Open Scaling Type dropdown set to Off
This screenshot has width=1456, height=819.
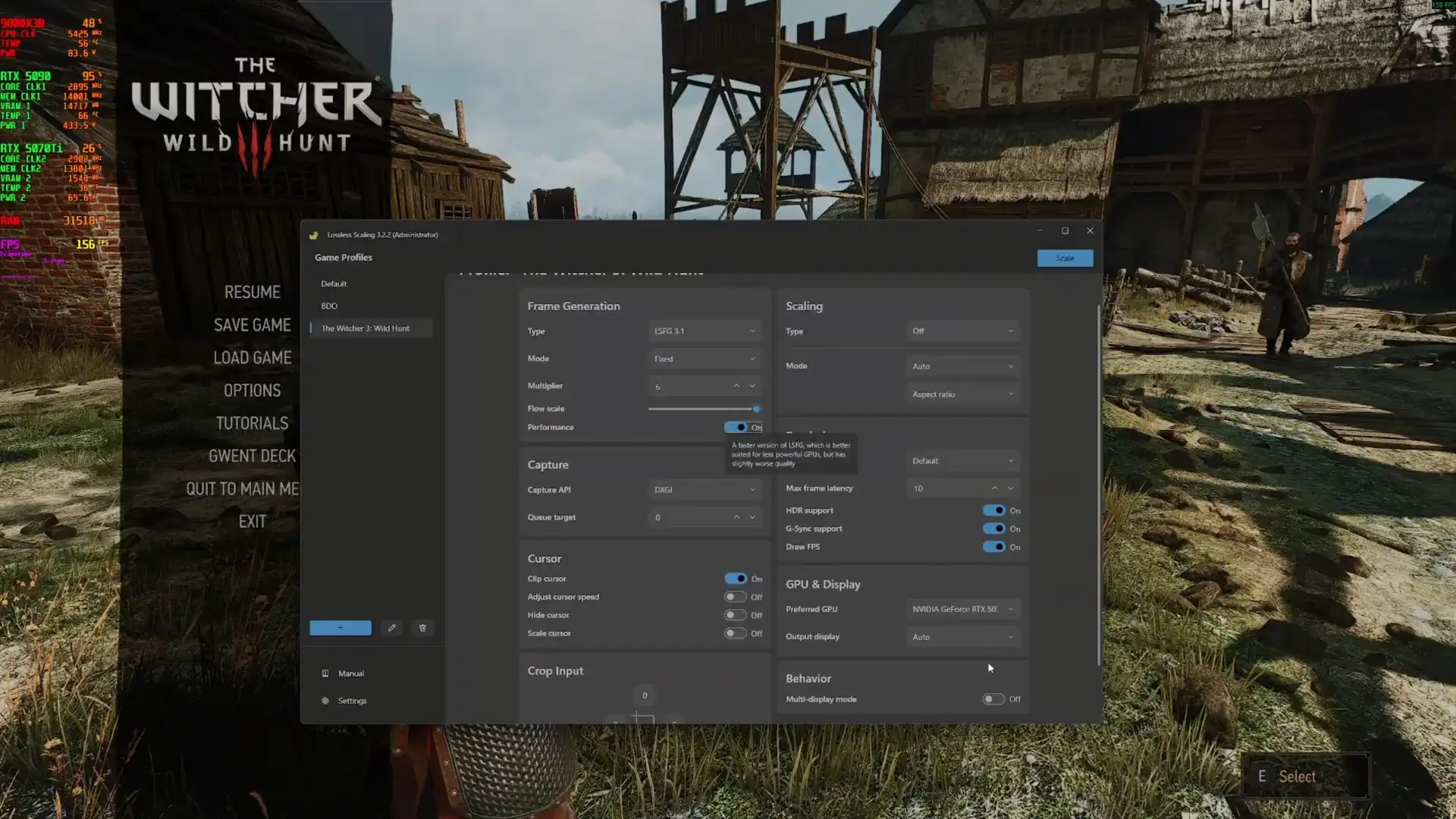point(963,331)
